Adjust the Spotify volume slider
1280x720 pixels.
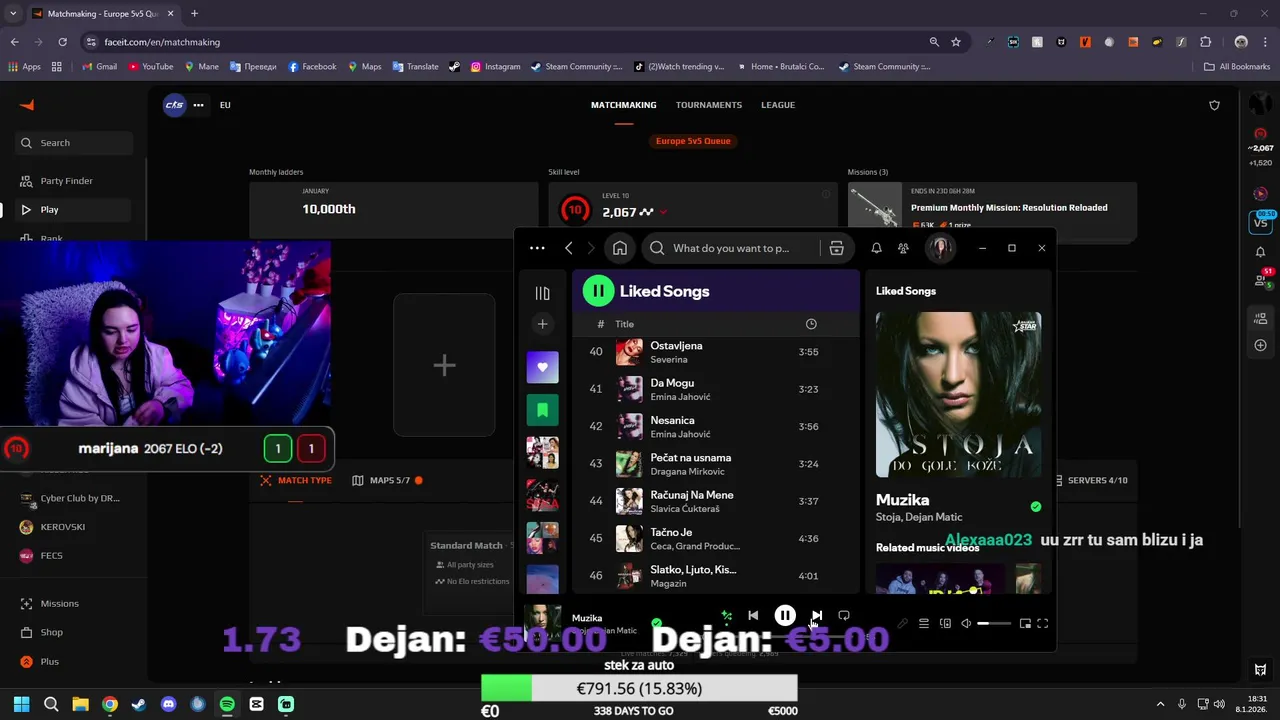tap(994, 624)
